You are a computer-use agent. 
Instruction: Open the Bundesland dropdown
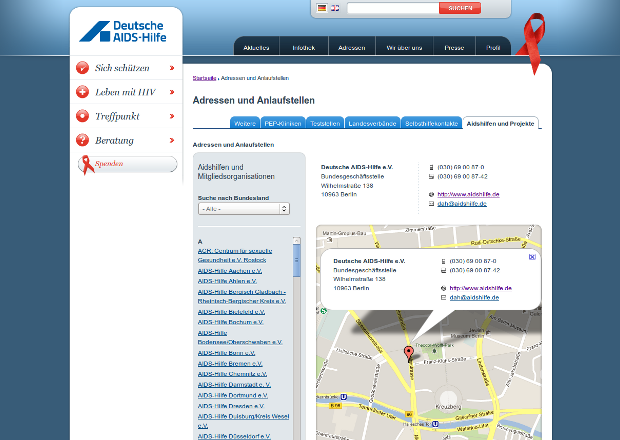[244, 209]
